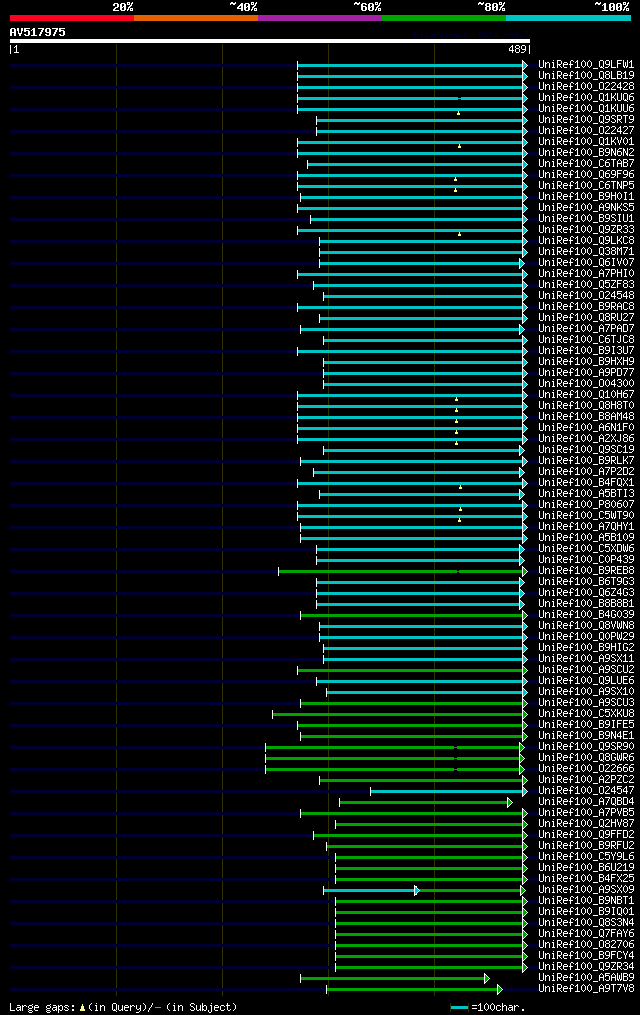Viewport: 640px width, 1015px height.
Task: Click the orange ~40% legend segment
Action: [196, 18]
